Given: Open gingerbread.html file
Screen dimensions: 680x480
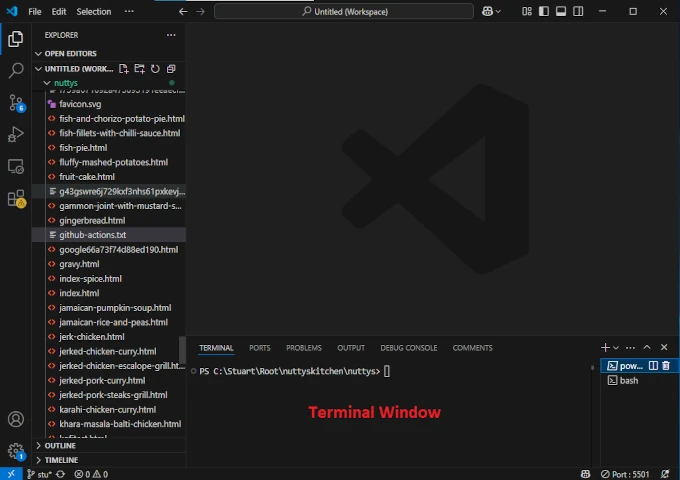Looking at the screenshot, I should coord(108,221).
